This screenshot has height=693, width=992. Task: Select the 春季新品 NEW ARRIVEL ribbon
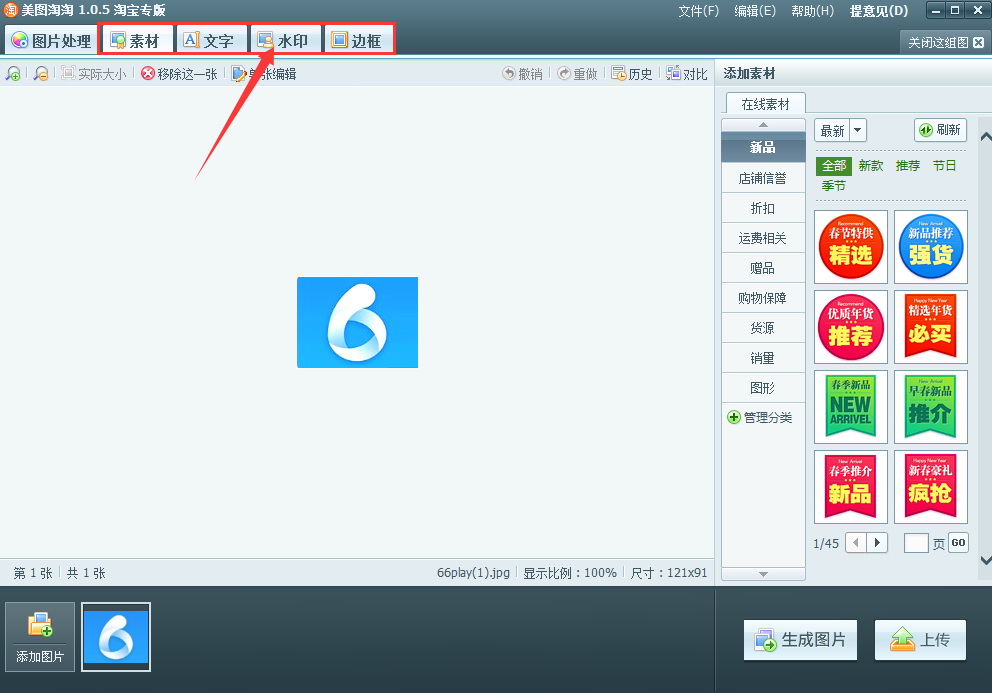click(851, 407)
